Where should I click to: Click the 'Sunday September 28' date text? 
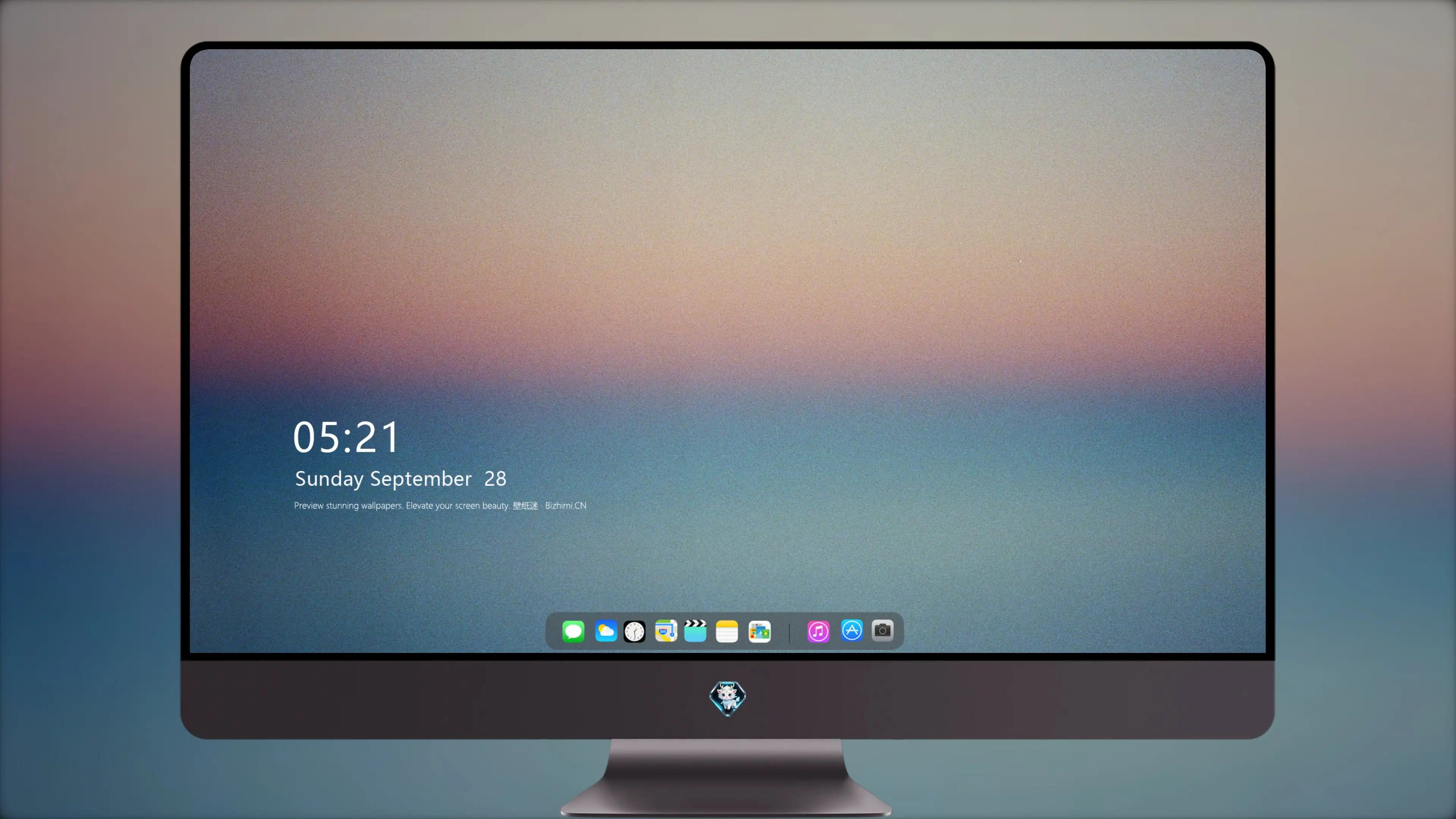tap(401, 479)
